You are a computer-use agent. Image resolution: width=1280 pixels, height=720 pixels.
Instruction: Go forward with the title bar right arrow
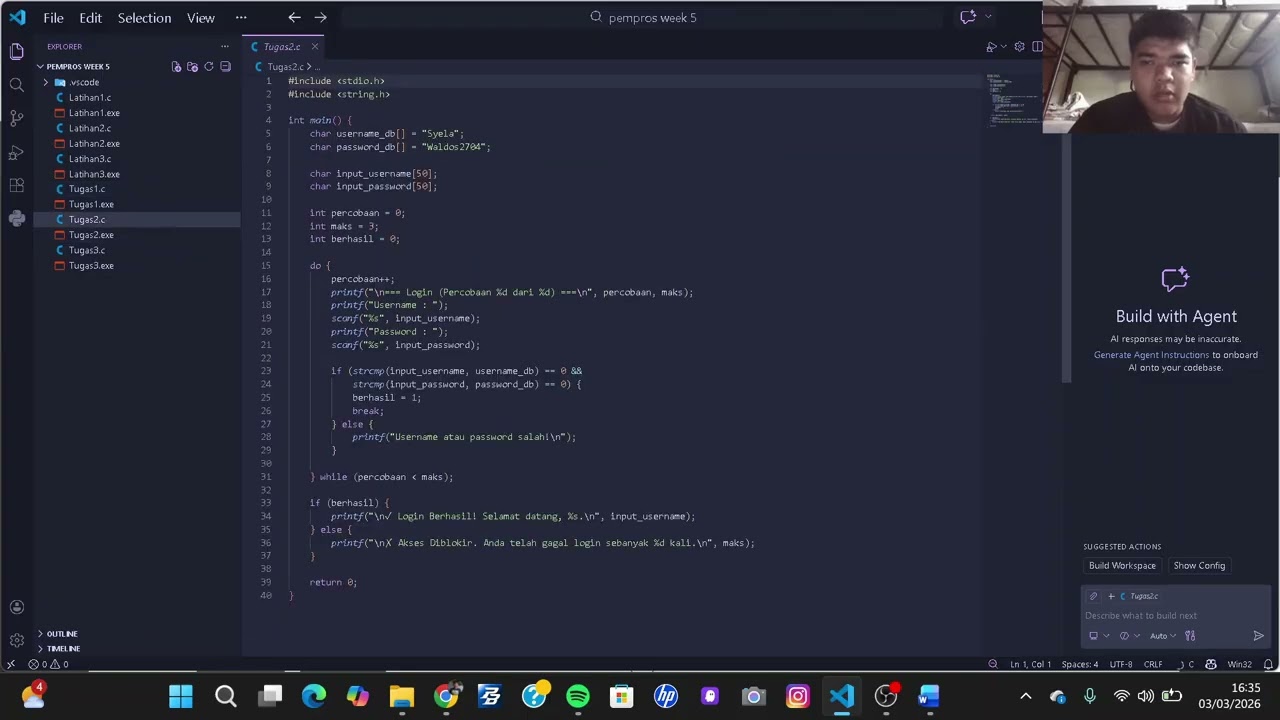pyautogui.click(x=320, y=17)
